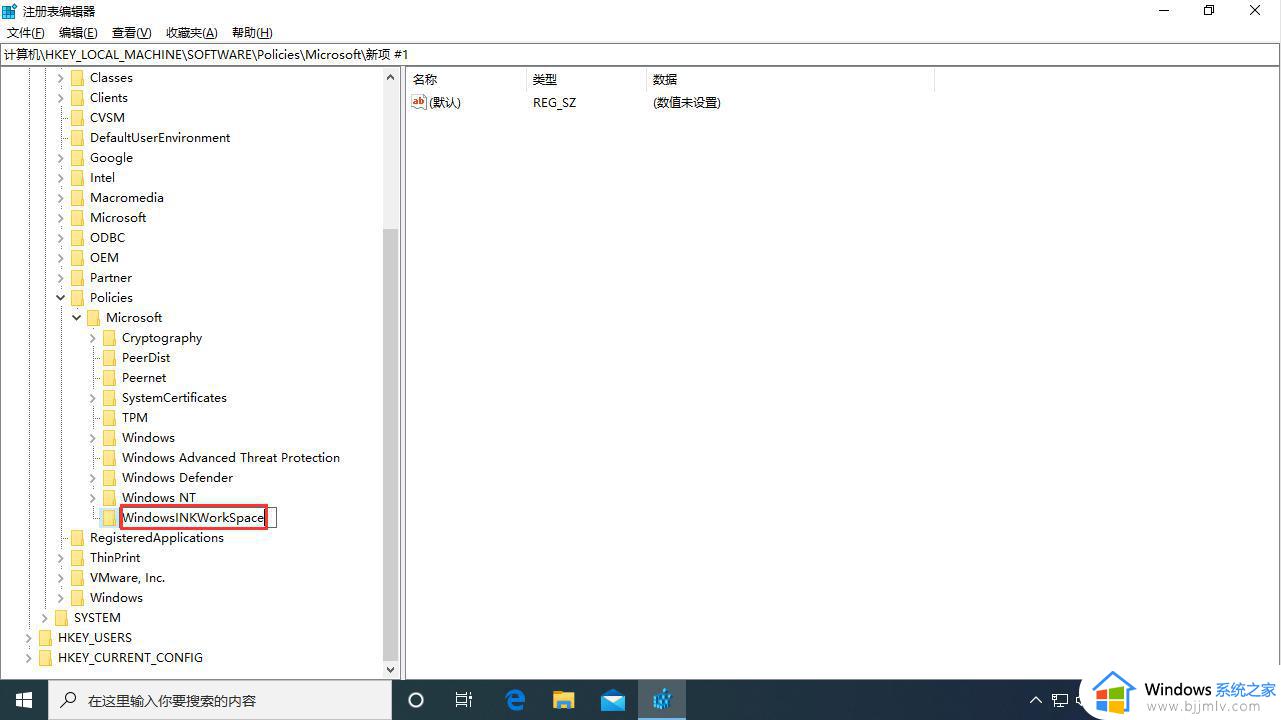Select the DefaultUserEnvironment key
Screen dimensions: 1281x720
pos(160,138)
